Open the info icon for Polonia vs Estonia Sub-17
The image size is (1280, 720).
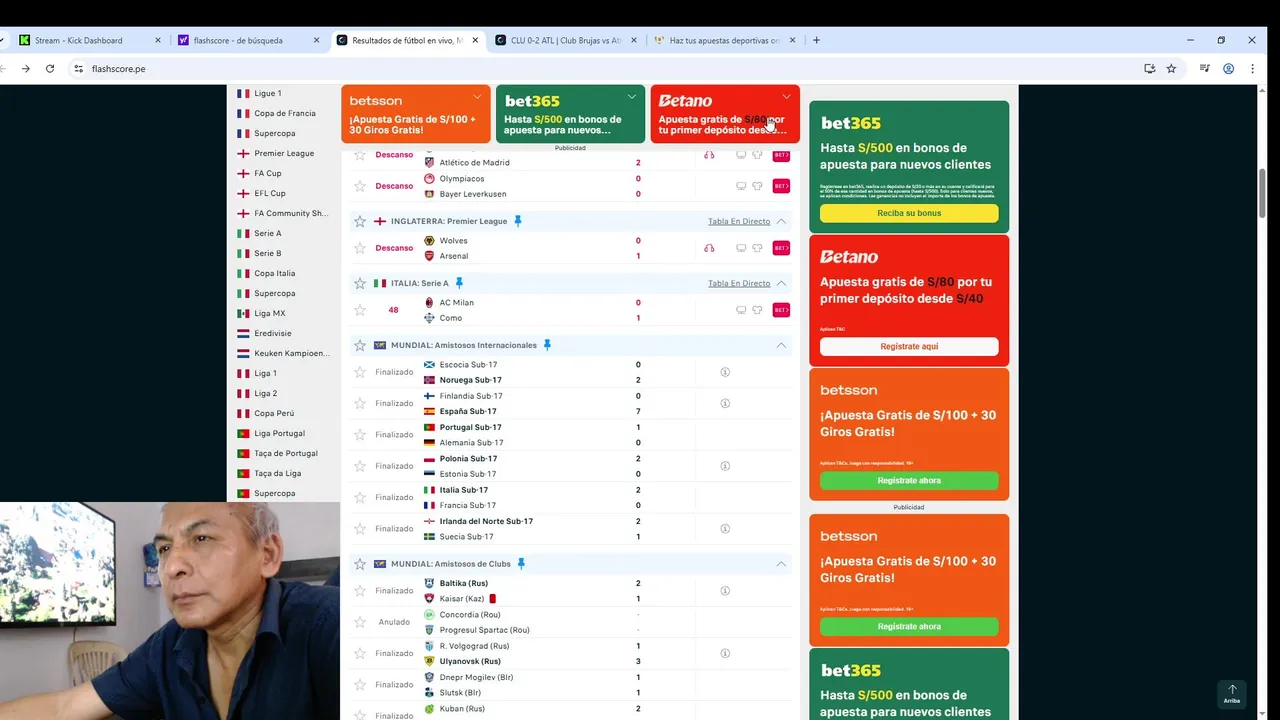(x=725, y=466)
